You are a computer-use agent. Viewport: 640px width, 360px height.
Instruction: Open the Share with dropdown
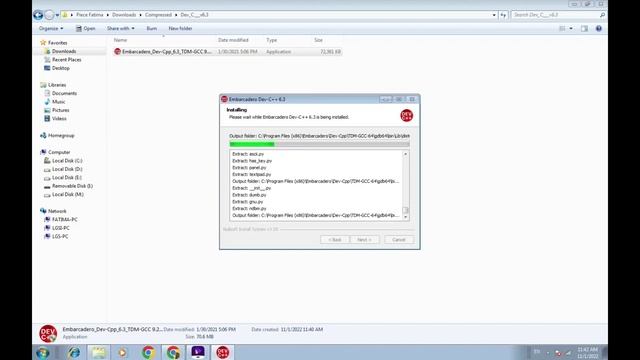pos(120,29)
